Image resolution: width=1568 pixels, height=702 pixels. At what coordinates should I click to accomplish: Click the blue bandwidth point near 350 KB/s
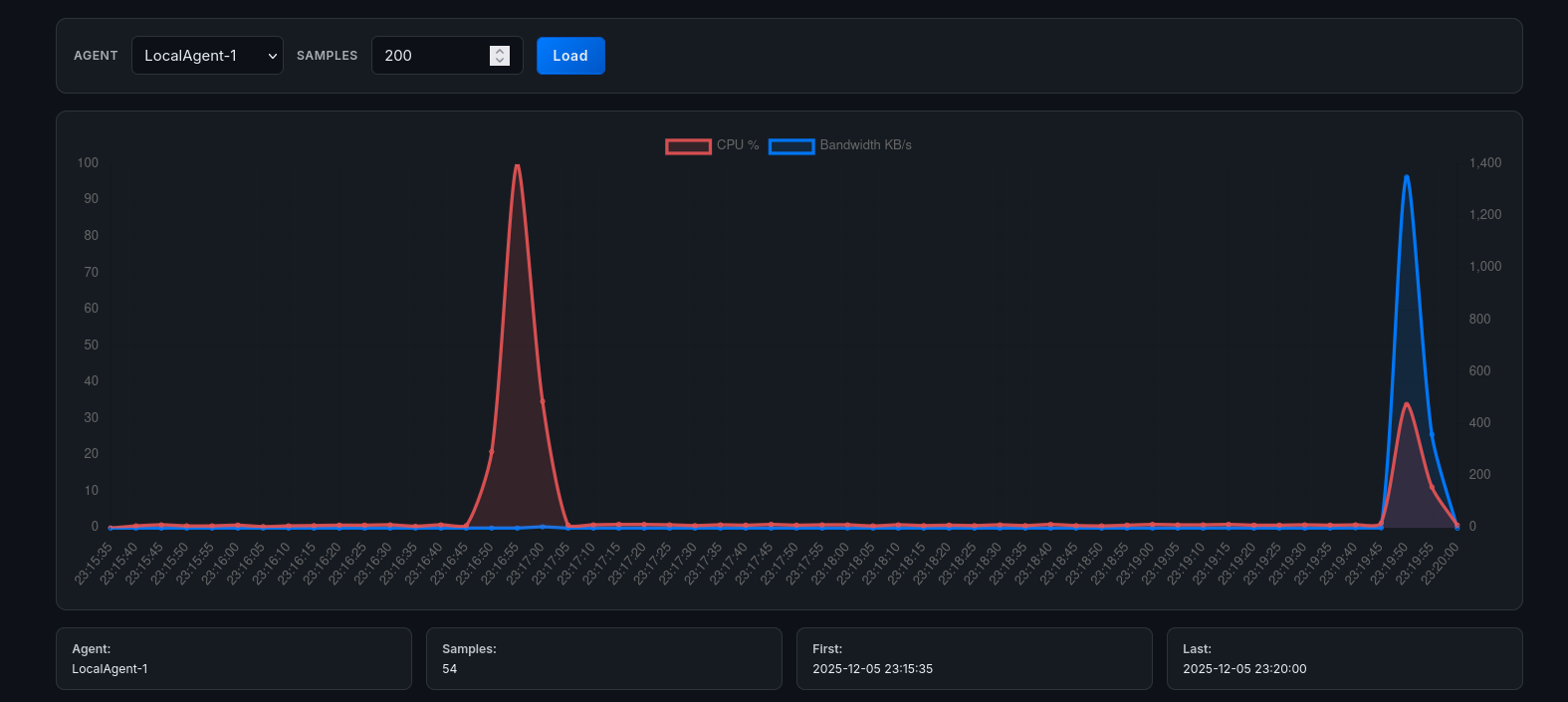1432,435
